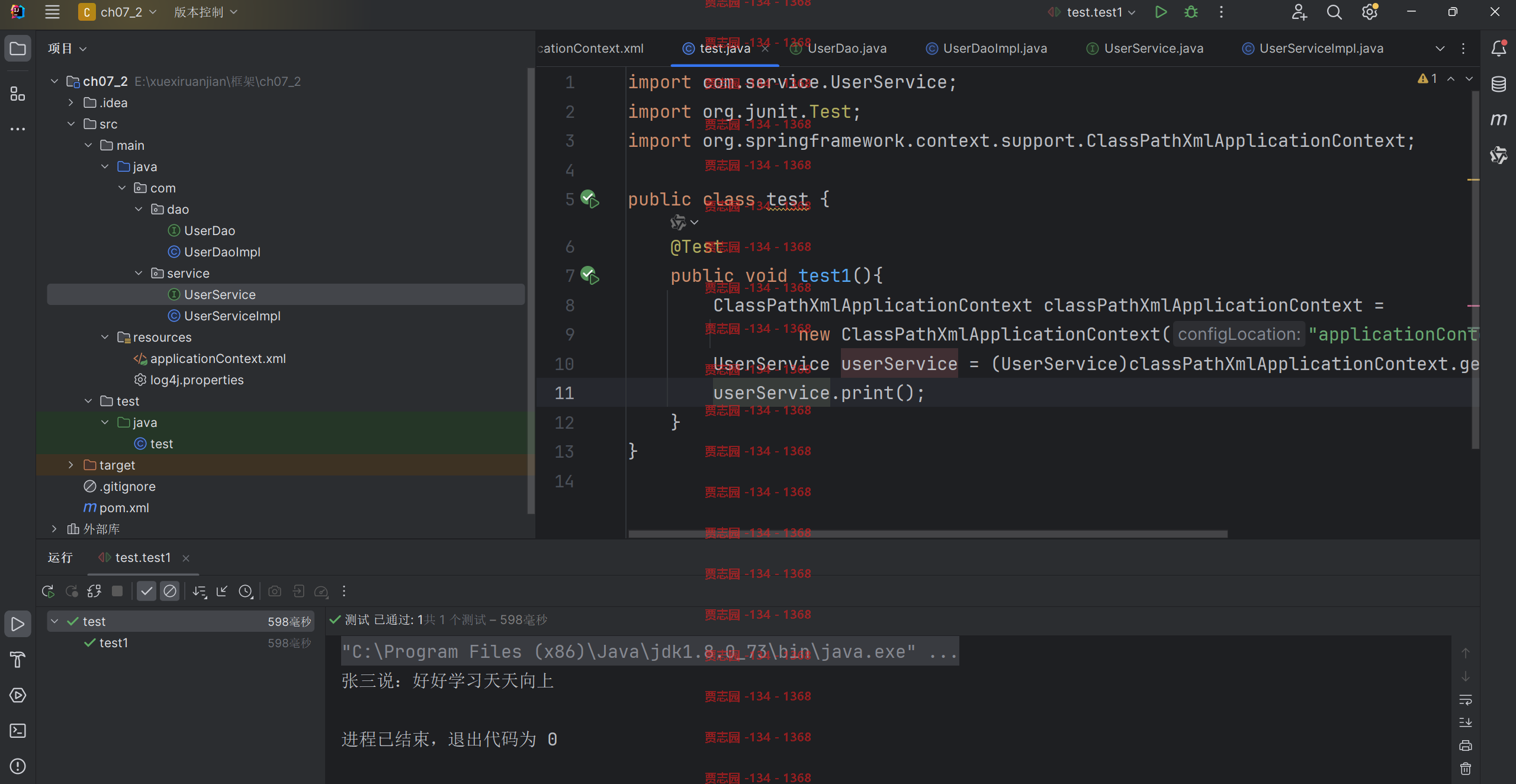Image resolution: width=1516 pixels, height=784 pixels.
Task: Collapse the service package node
Action: coord(139,273)
